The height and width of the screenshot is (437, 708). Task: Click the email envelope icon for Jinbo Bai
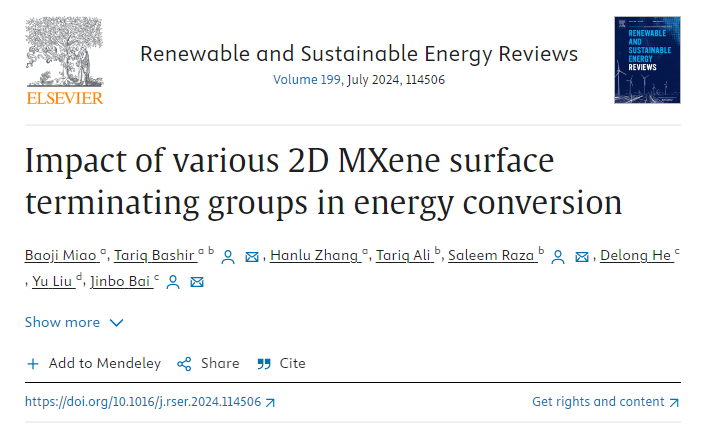197,283
